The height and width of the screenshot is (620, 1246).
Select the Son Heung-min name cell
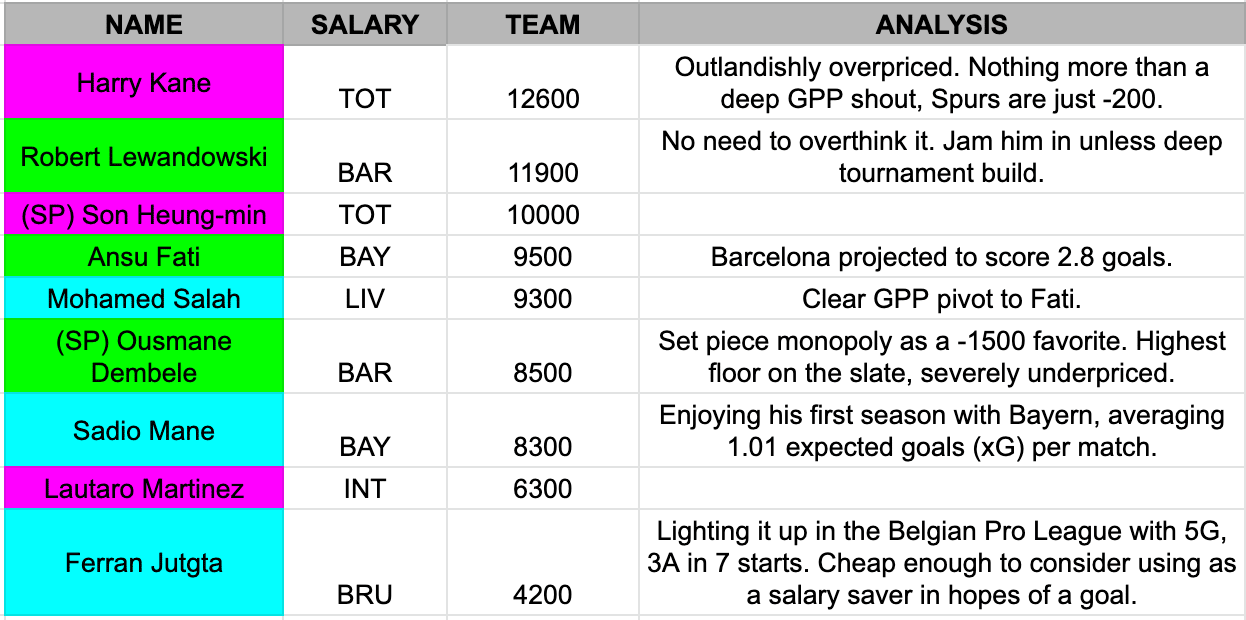(143, 214)
